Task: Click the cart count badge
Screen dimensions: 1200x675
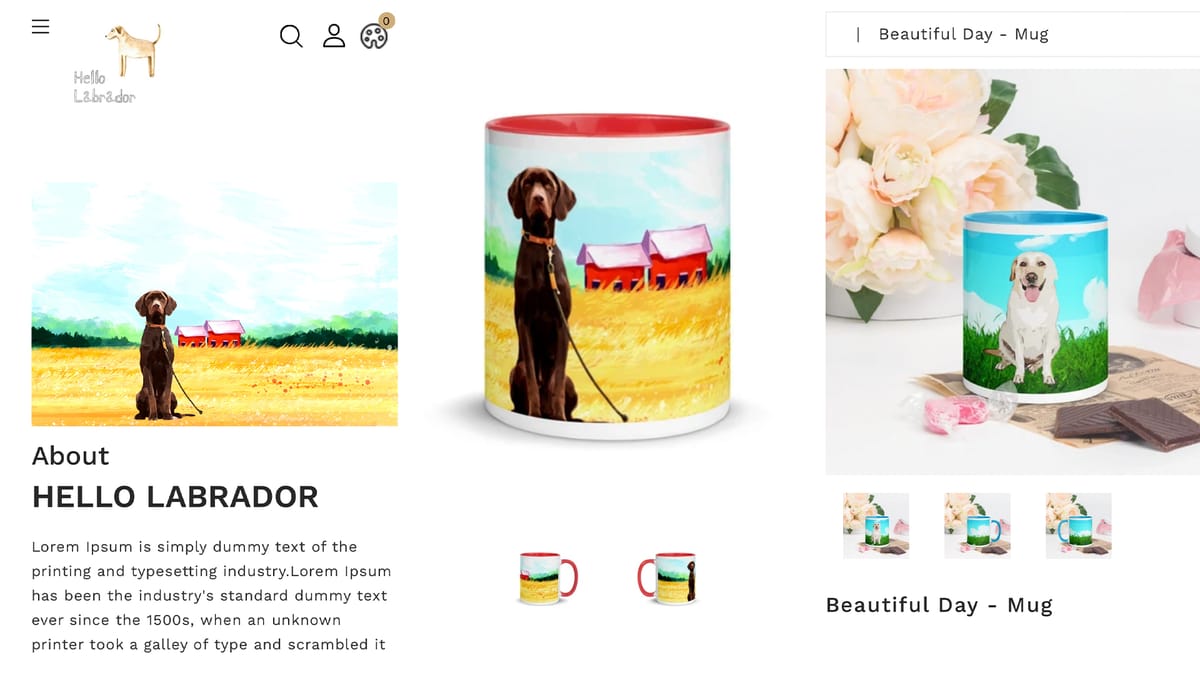Action: pos(386,20)
